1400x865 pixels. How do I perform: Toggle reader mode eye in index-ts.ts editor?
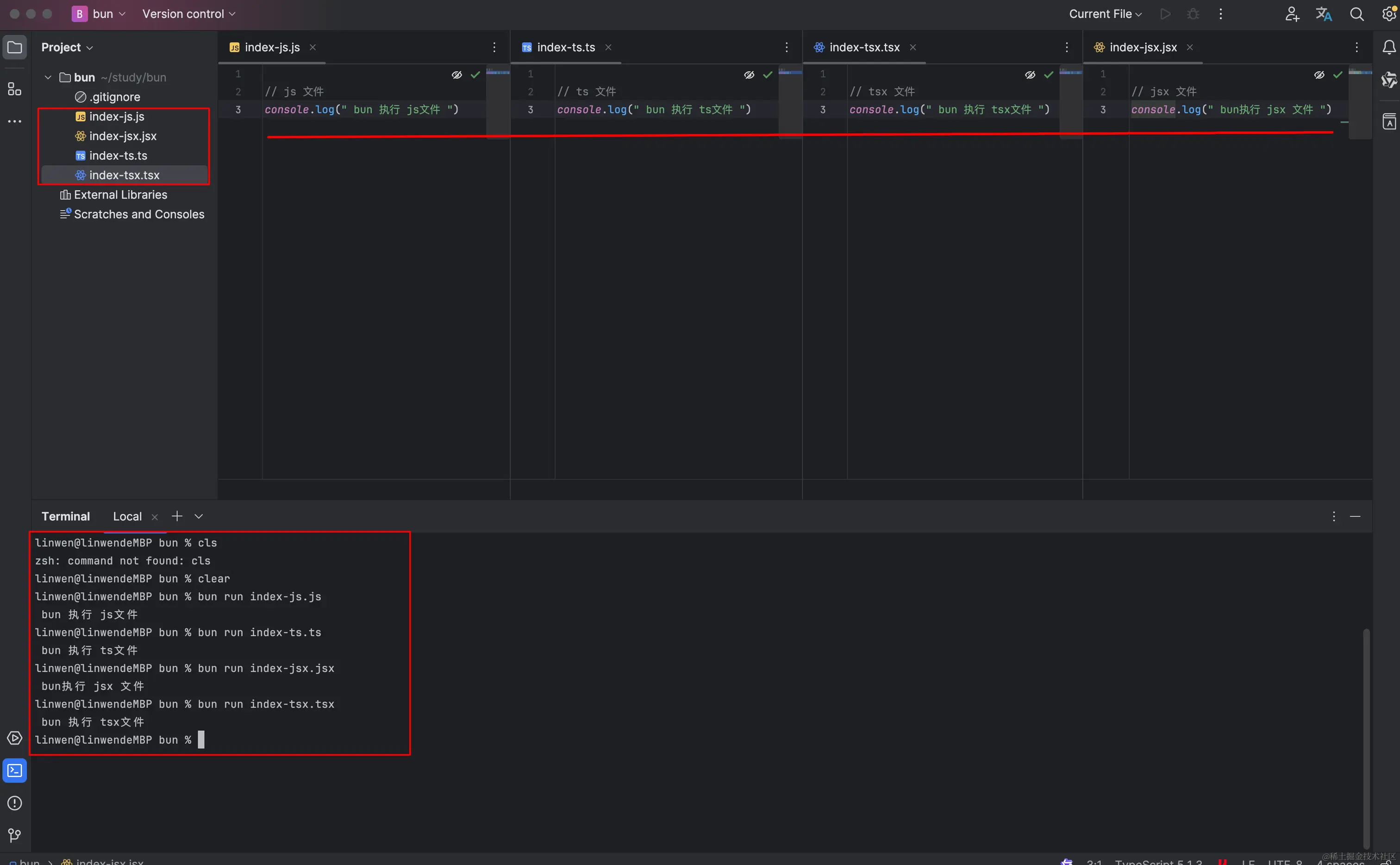(x=749, y=75)
